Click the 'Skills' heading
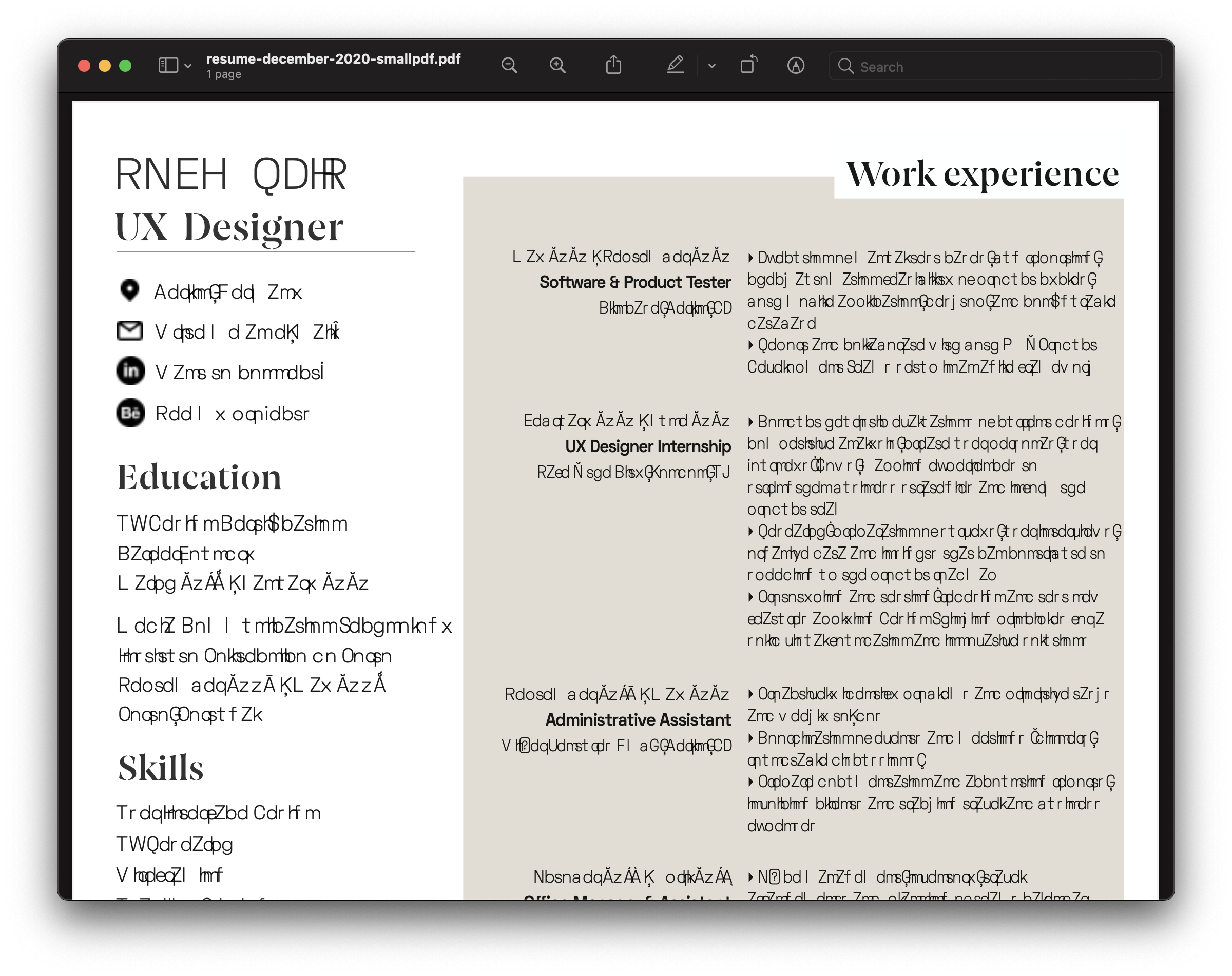This screenshot has width=1232, height=976. click(x=161, y=768)
